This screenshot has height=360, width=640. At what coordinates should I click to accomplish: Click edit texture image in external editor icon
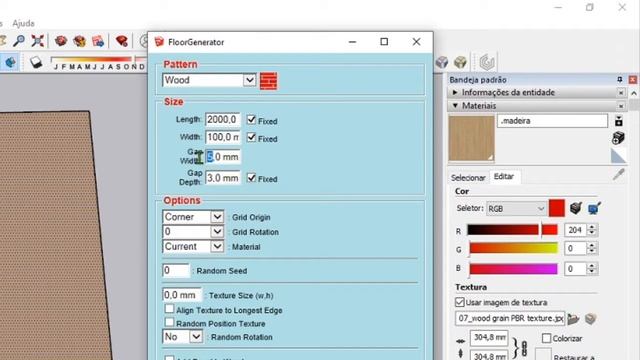591,319
